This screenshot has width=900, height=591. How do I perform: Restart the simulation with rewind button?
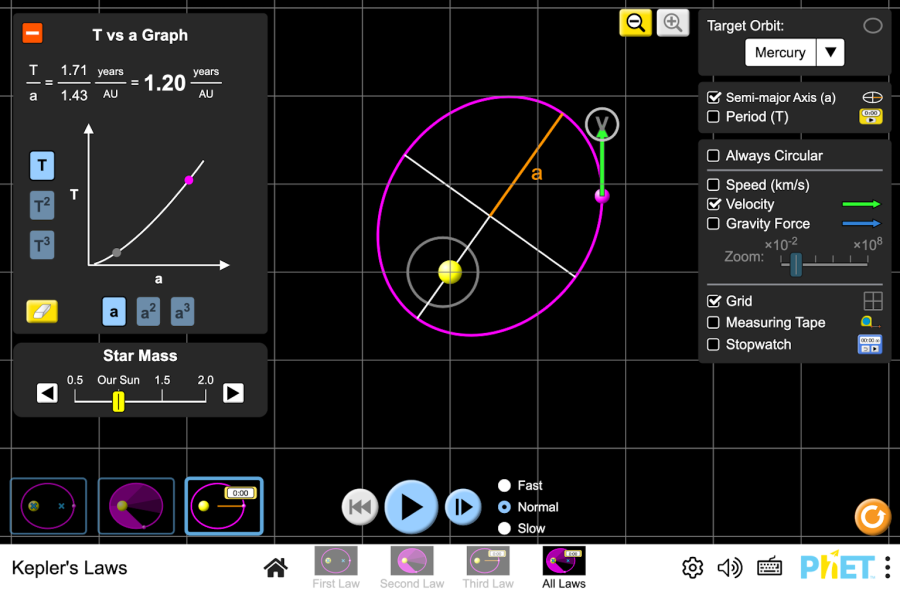360,507
